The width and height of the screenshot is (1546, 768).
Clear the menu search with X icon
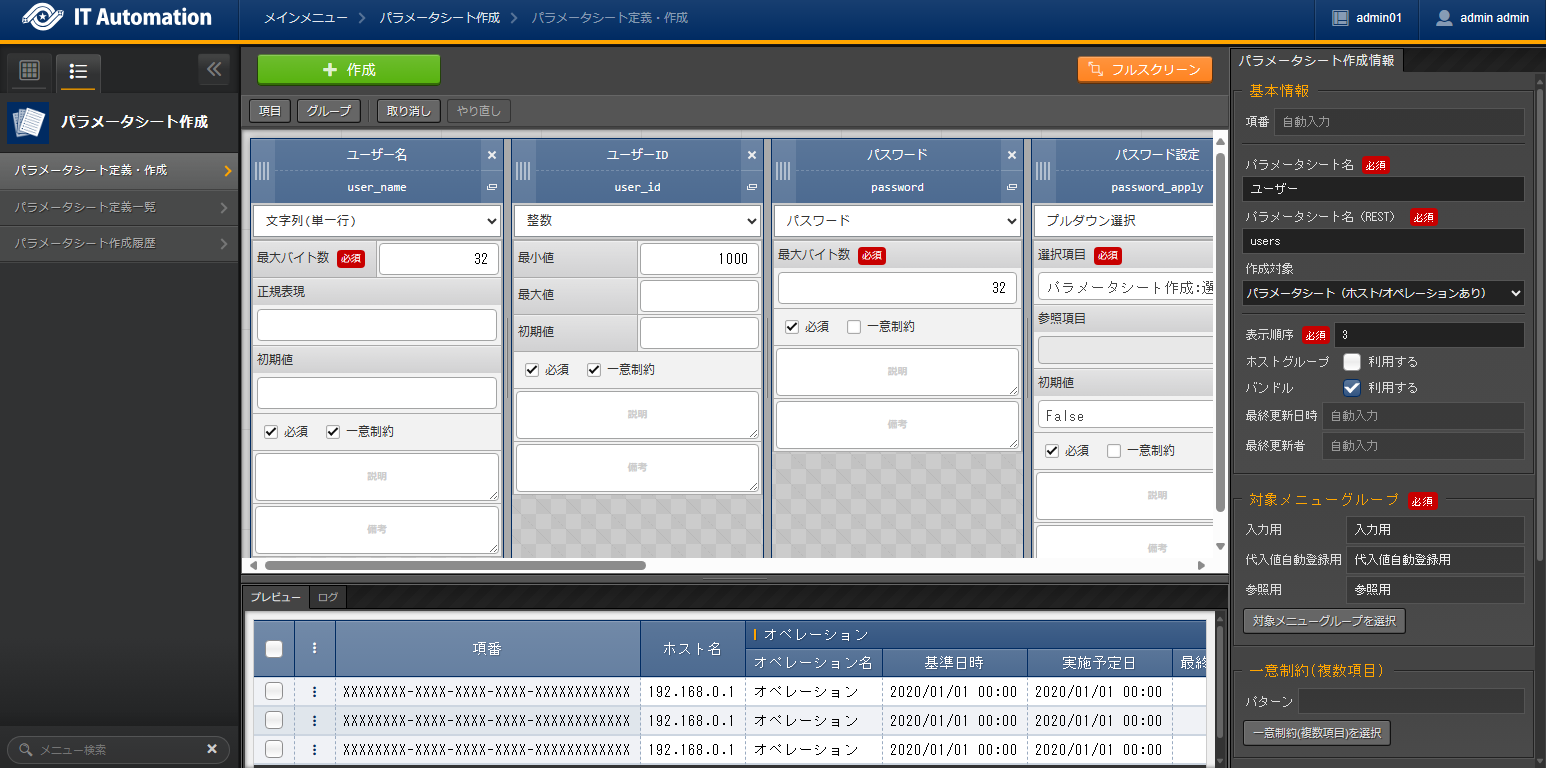coord(212,749)
